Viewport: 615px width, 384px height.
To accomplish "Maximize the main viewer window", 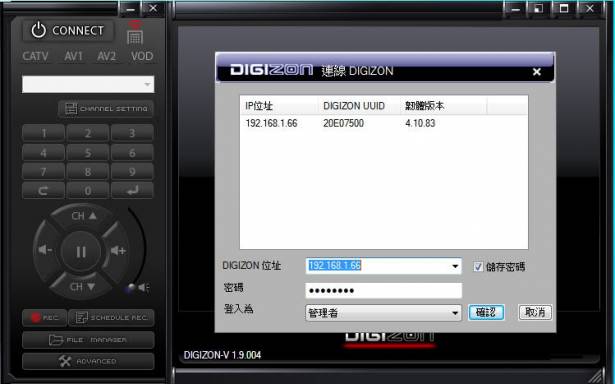I will click(x=564, y=9).
